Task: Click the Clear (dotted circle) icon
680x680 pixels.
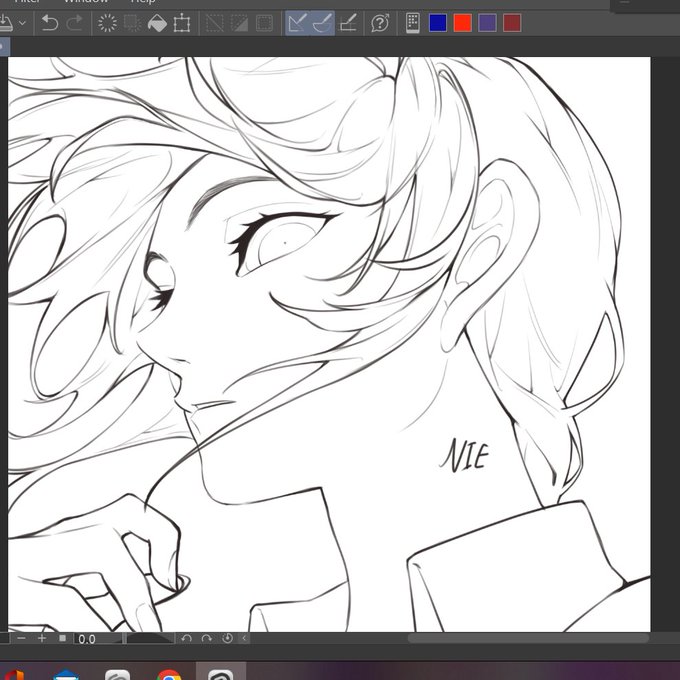Action: 107,23
